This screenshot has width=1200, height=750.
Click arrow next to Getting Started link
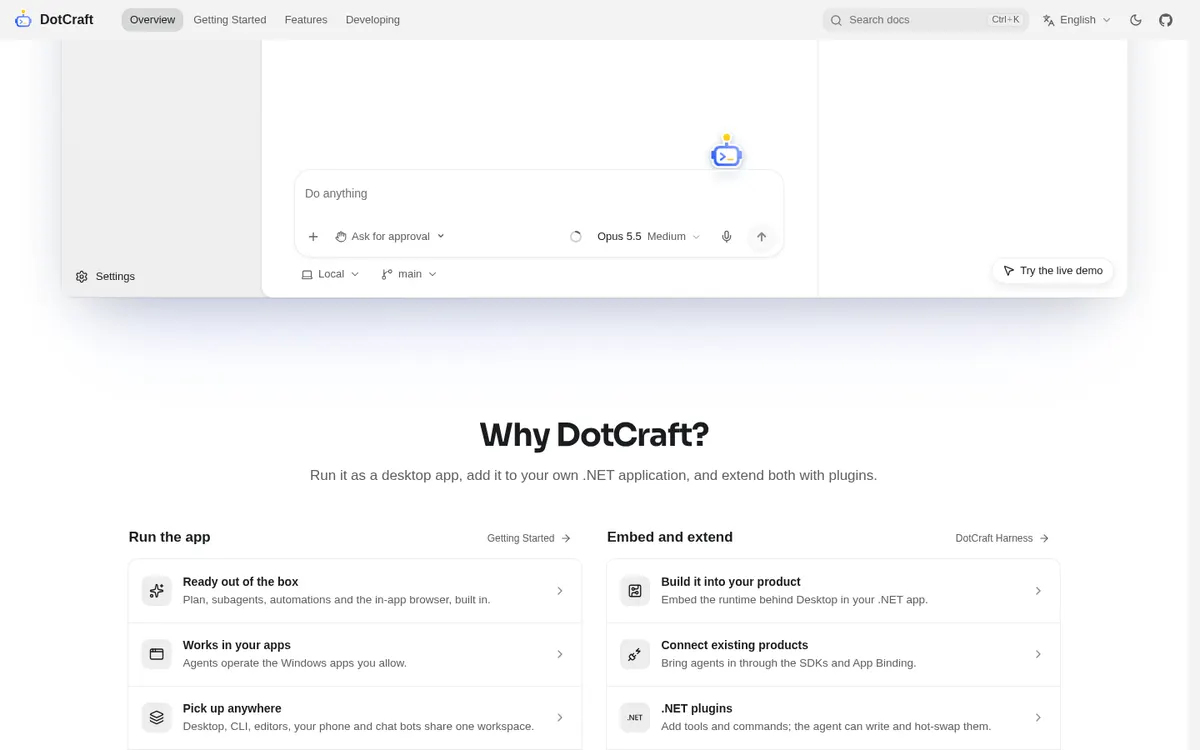(x=566, y=538)
